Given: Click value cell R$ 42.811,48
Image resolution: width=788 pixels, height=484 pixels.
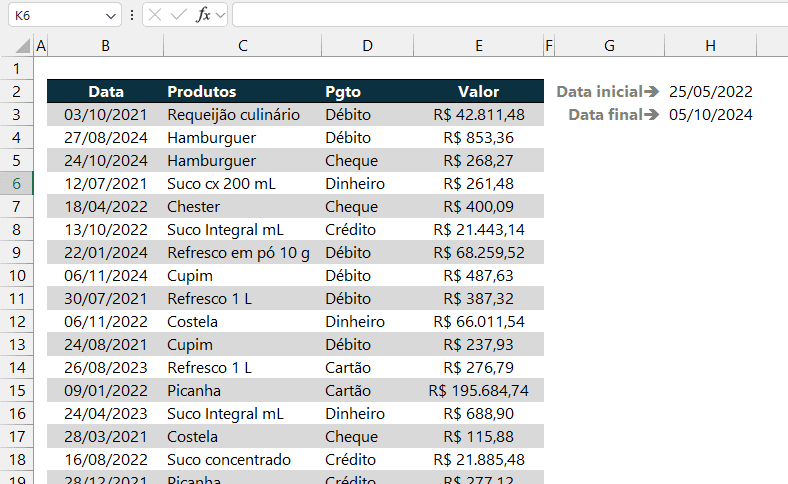Looking at the screenshot, I should (x=479, y=115).
